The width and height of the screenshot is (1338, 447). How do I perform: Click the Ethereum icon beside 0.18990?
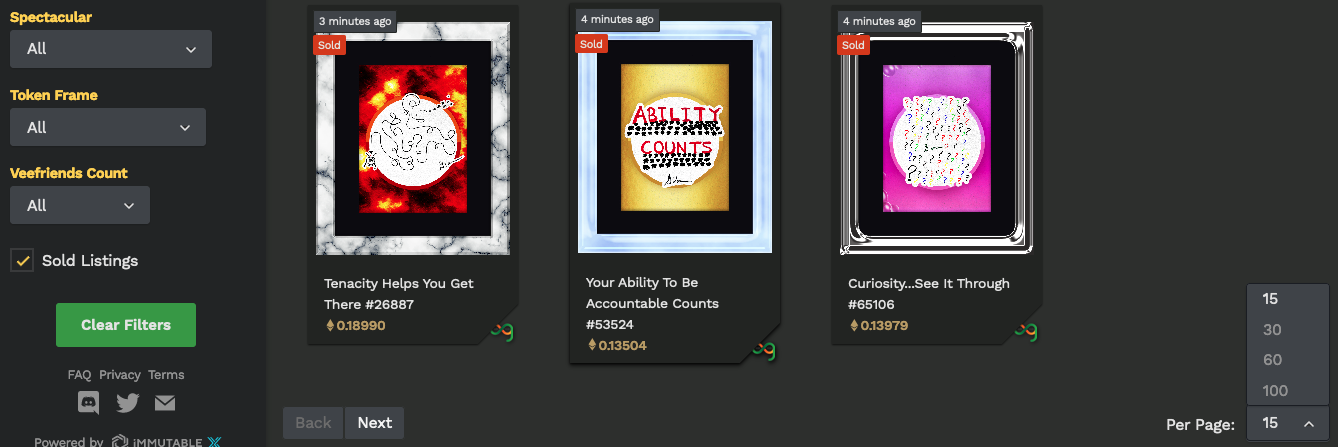(329, 325)
